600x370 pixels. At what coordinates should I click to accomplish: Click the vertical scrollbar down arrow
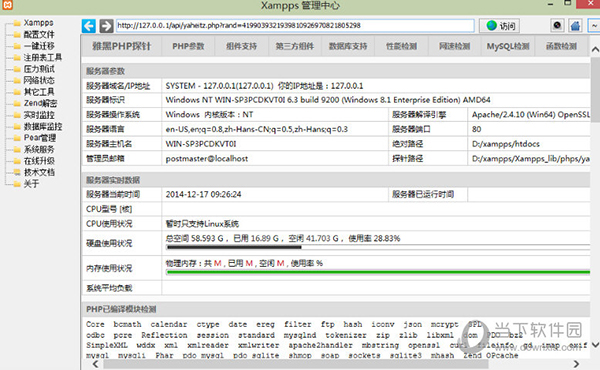(x=595, y=345)
